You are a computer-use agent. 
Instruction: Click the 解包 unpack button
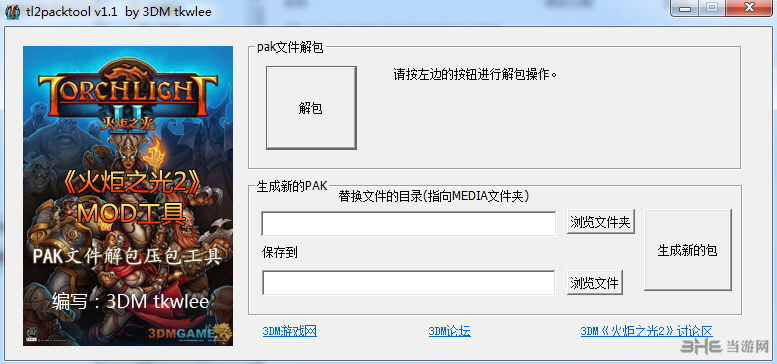pyautogui.click(x=311, y=107)
